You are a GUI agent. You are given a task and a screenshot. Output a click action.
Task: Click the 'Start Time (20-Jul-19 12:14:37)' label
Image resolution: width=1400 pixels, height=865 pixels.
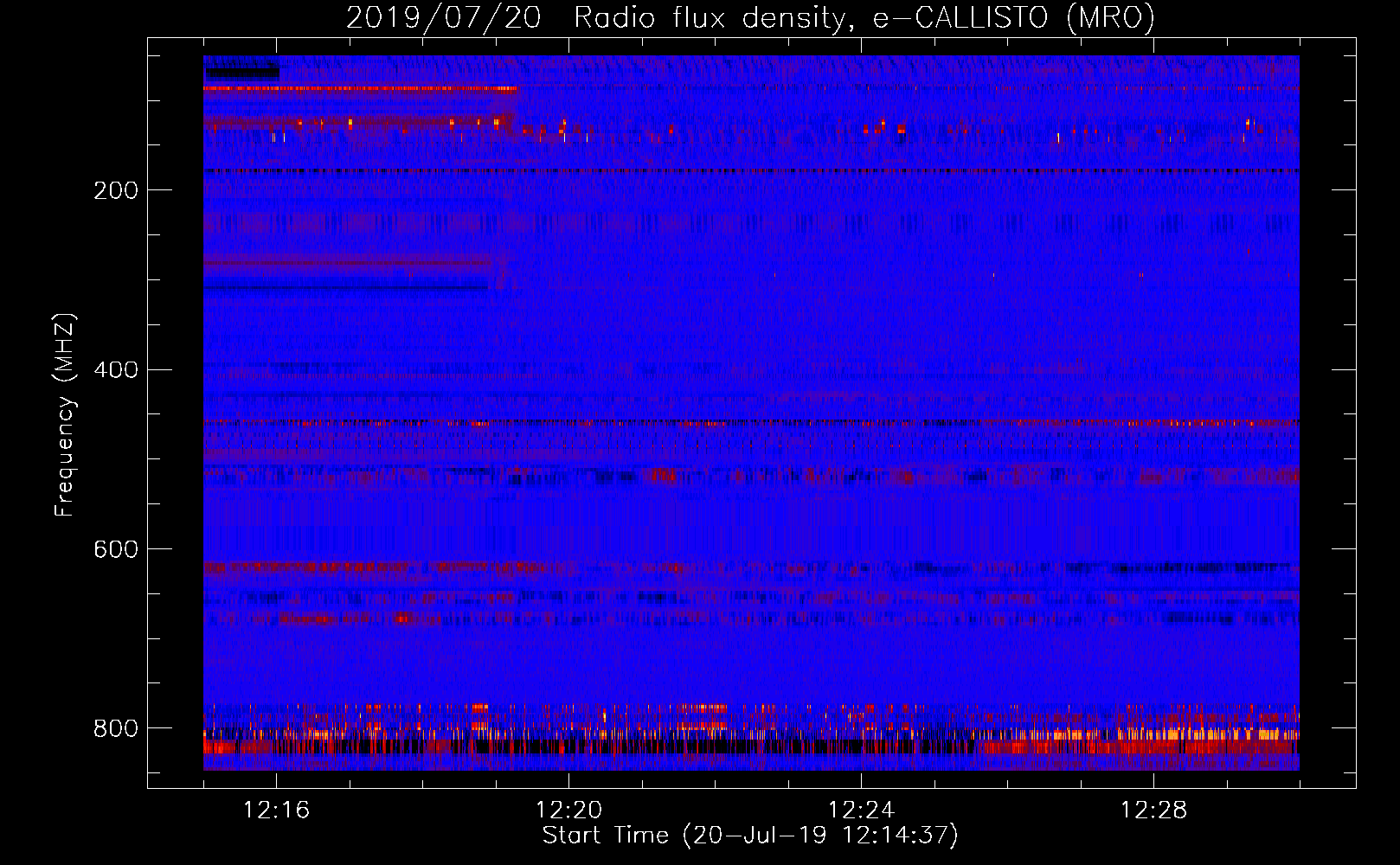coord(750,836)
